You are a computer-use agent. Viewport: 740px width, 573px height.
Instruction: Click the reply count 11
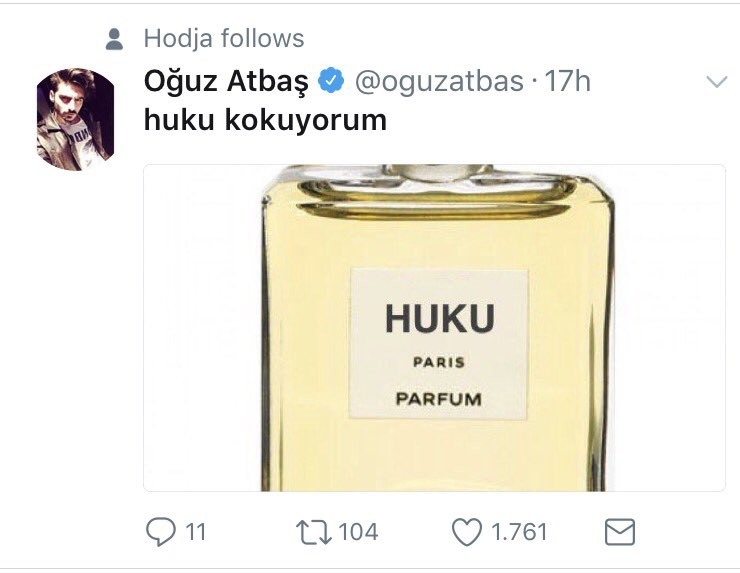195,532
